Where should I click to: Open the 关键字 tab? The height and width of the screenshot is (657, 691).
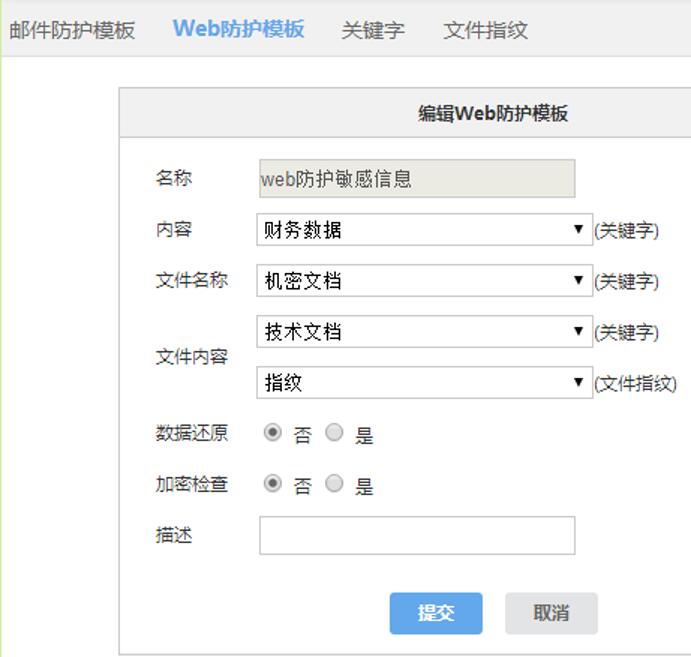click(373, 30)
